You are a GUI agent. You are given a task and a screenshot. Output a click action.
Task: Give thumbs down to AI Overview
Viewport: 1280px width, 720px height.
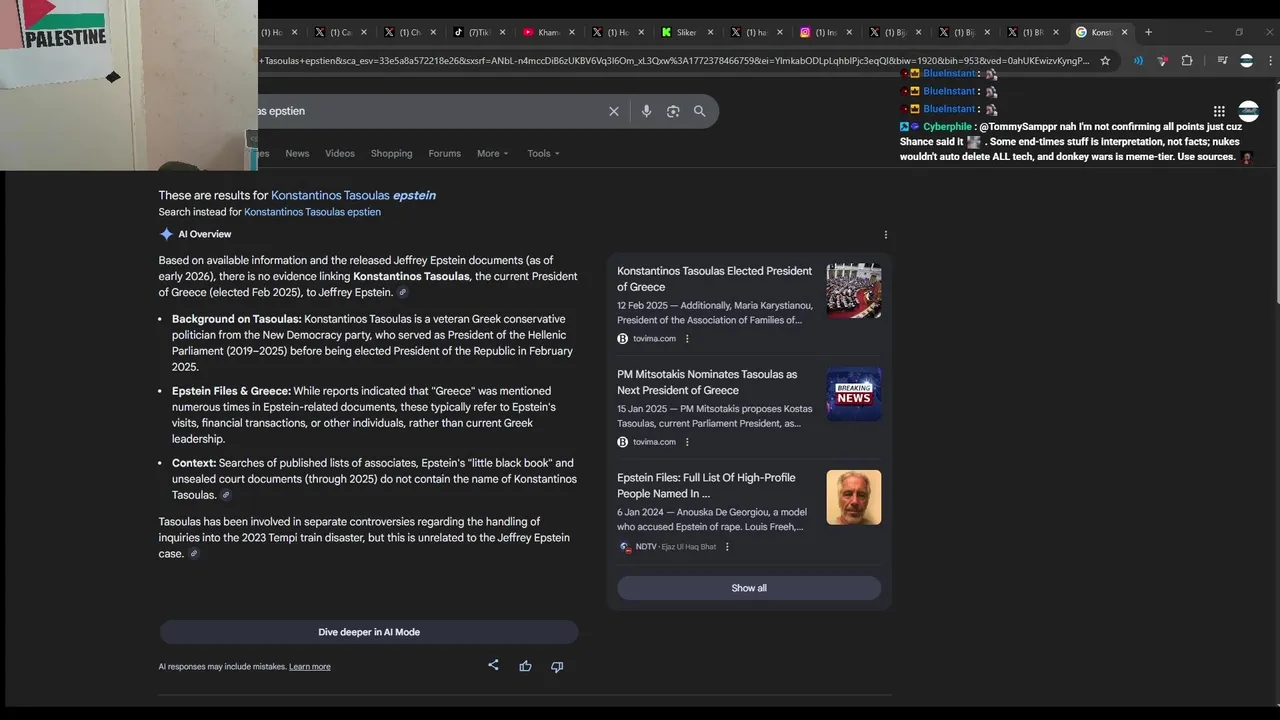click(557, 666)
